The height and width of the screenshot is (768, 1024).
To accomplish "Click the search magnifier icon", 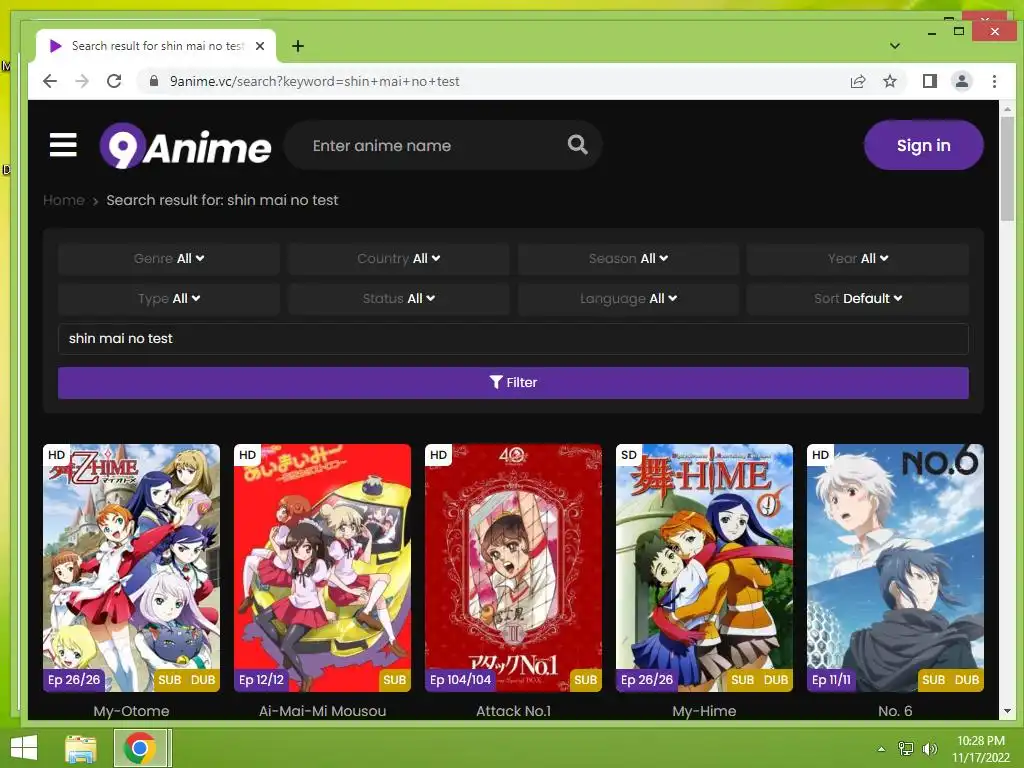I will coord(577,144).
